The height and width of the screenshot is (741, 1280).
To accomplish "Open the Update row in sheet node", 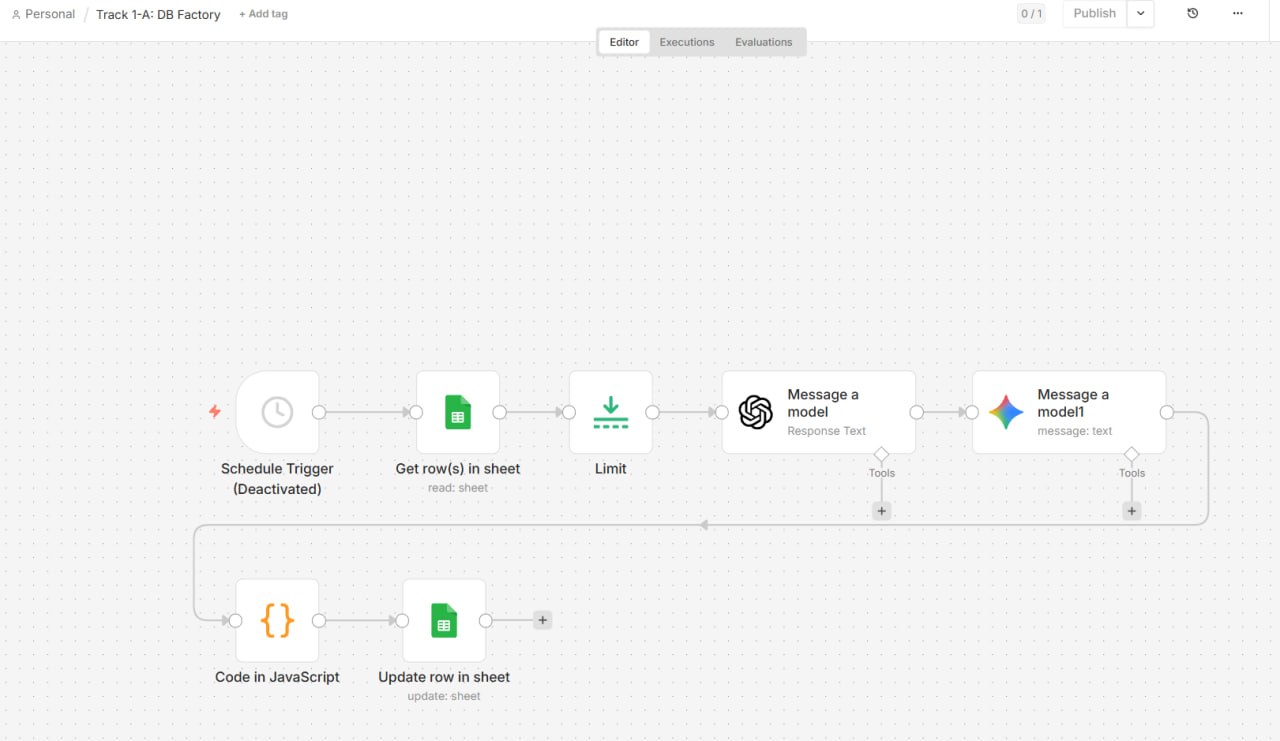I will (x=444, y=620).
